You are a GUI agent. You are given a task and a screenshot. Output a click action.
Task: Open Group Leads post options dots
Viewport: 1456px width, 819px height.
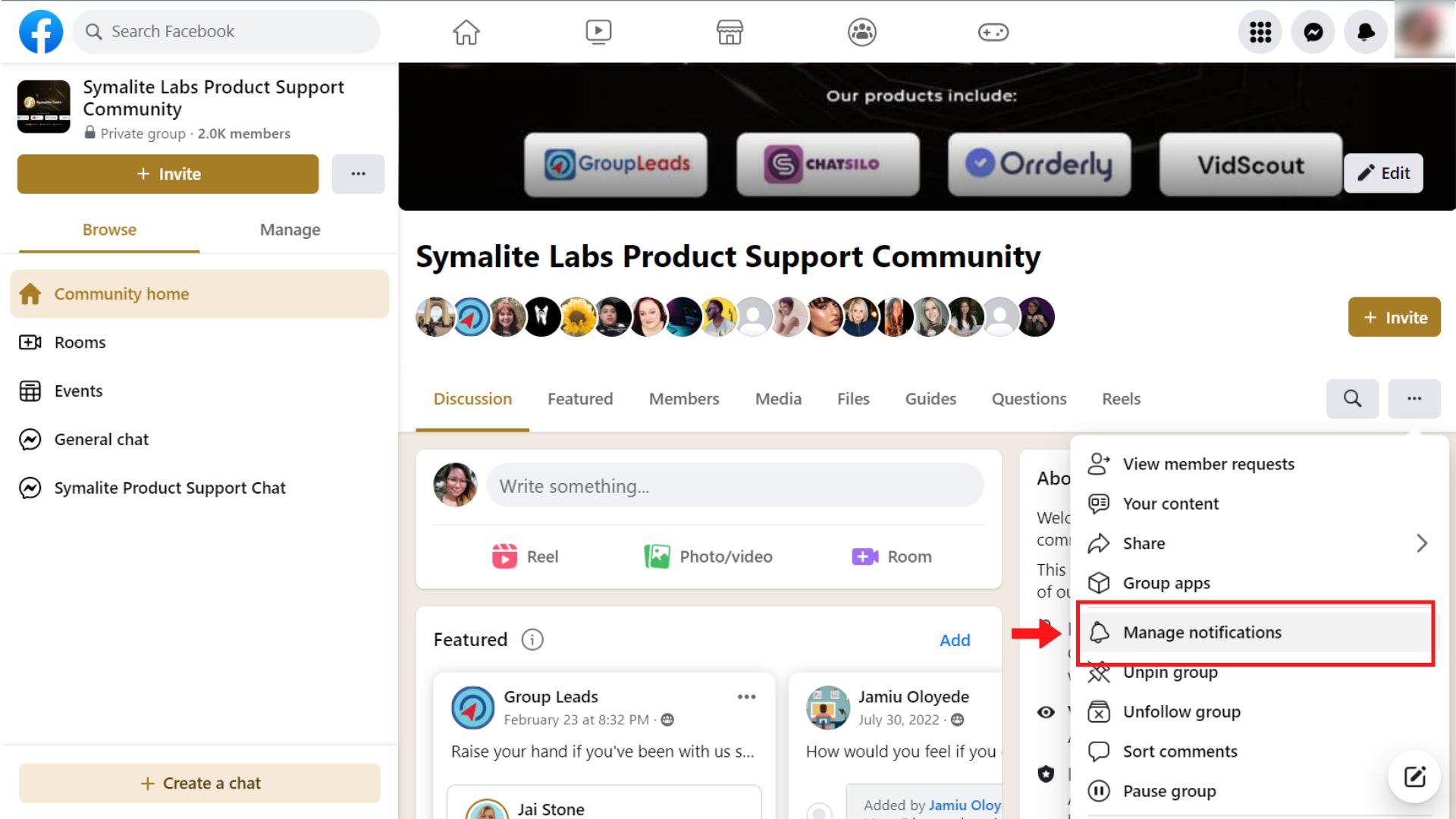coord(746,697)
